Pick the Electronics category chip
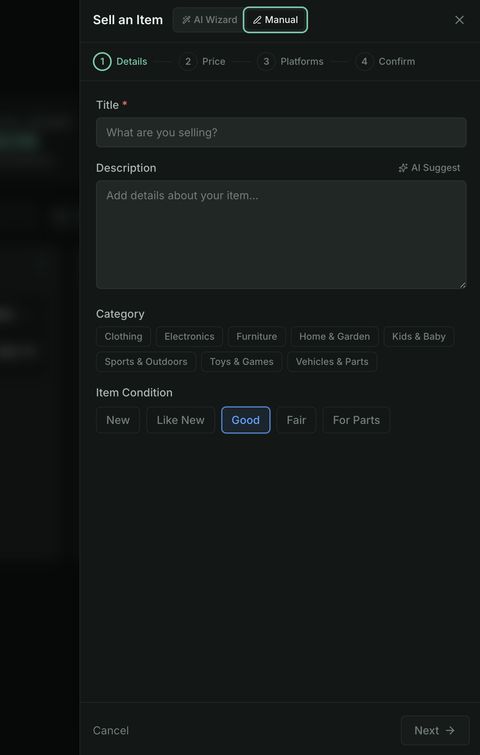Image resolution: width=480 pixels, height=755 pixels. tap(189, 337)
